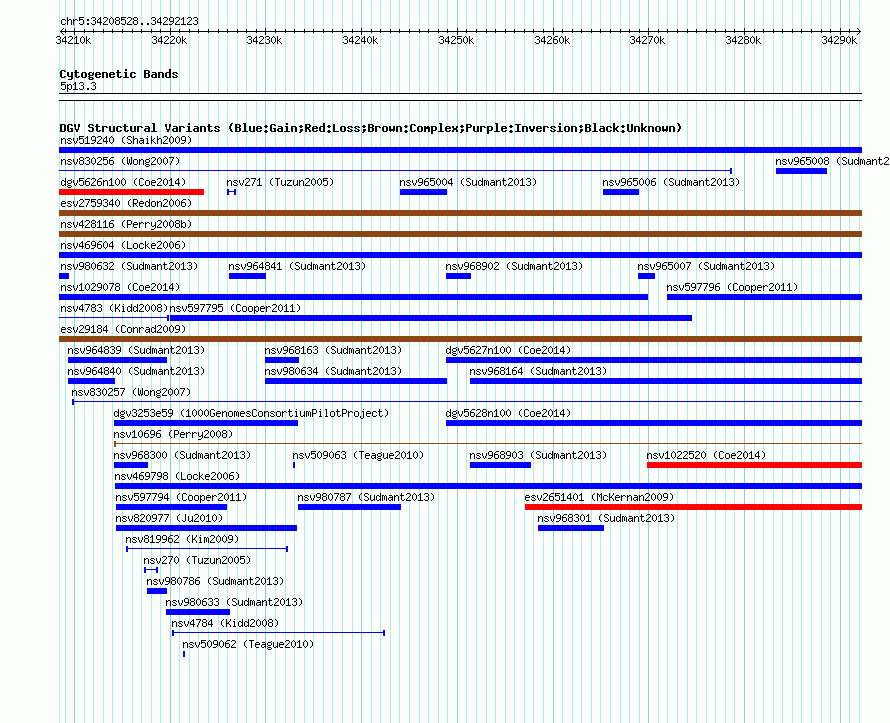Click the red esv2651401 loss bar
The image size is (890, 723).
coord(694,507)
